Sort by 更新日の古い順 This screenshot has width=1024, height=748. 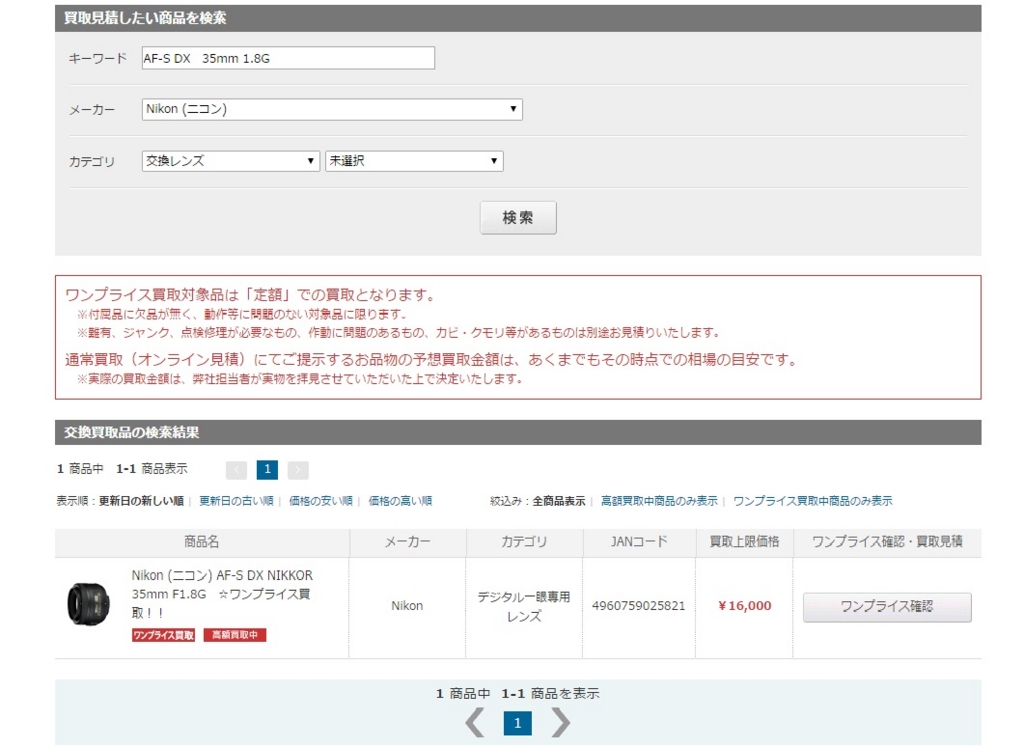point(236,501)
